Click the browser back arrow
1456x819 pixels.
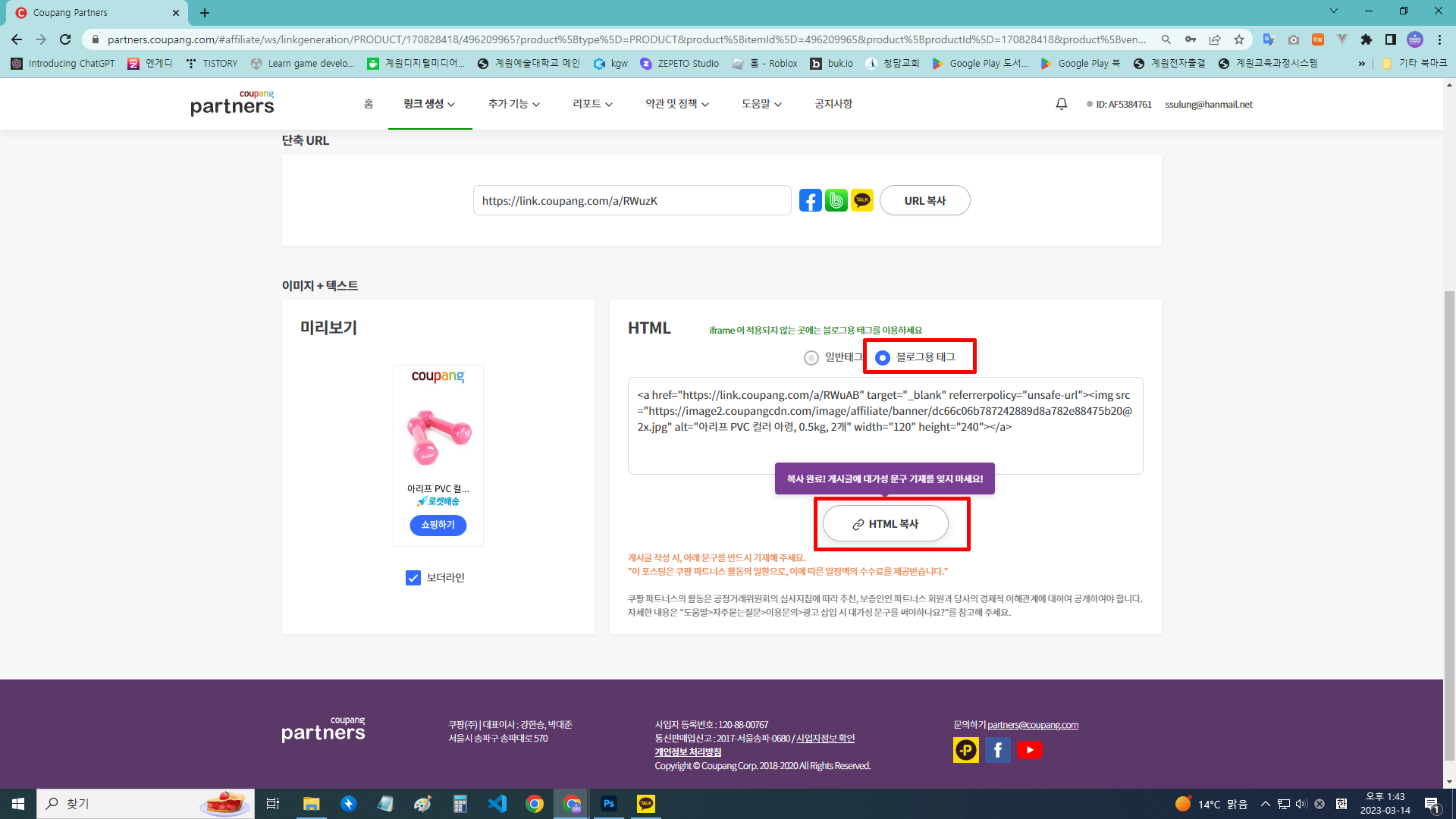17,39
